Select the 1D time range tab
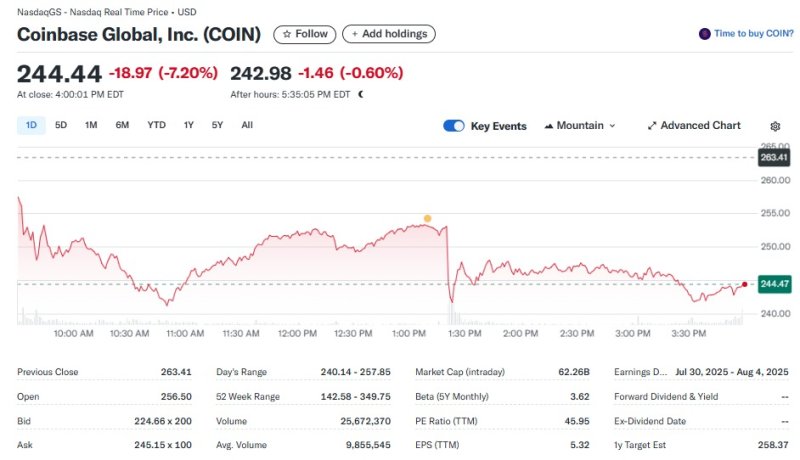Image resolution: width=800 pixels, height=460 pixels. [x=31, y=125]
